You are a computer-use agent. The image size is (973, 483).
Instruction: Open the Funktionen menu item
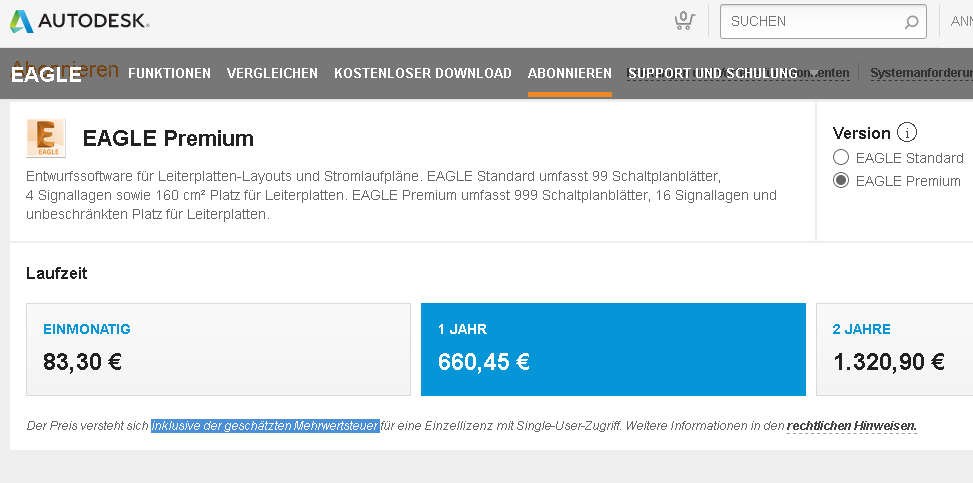tap(169, 73)
